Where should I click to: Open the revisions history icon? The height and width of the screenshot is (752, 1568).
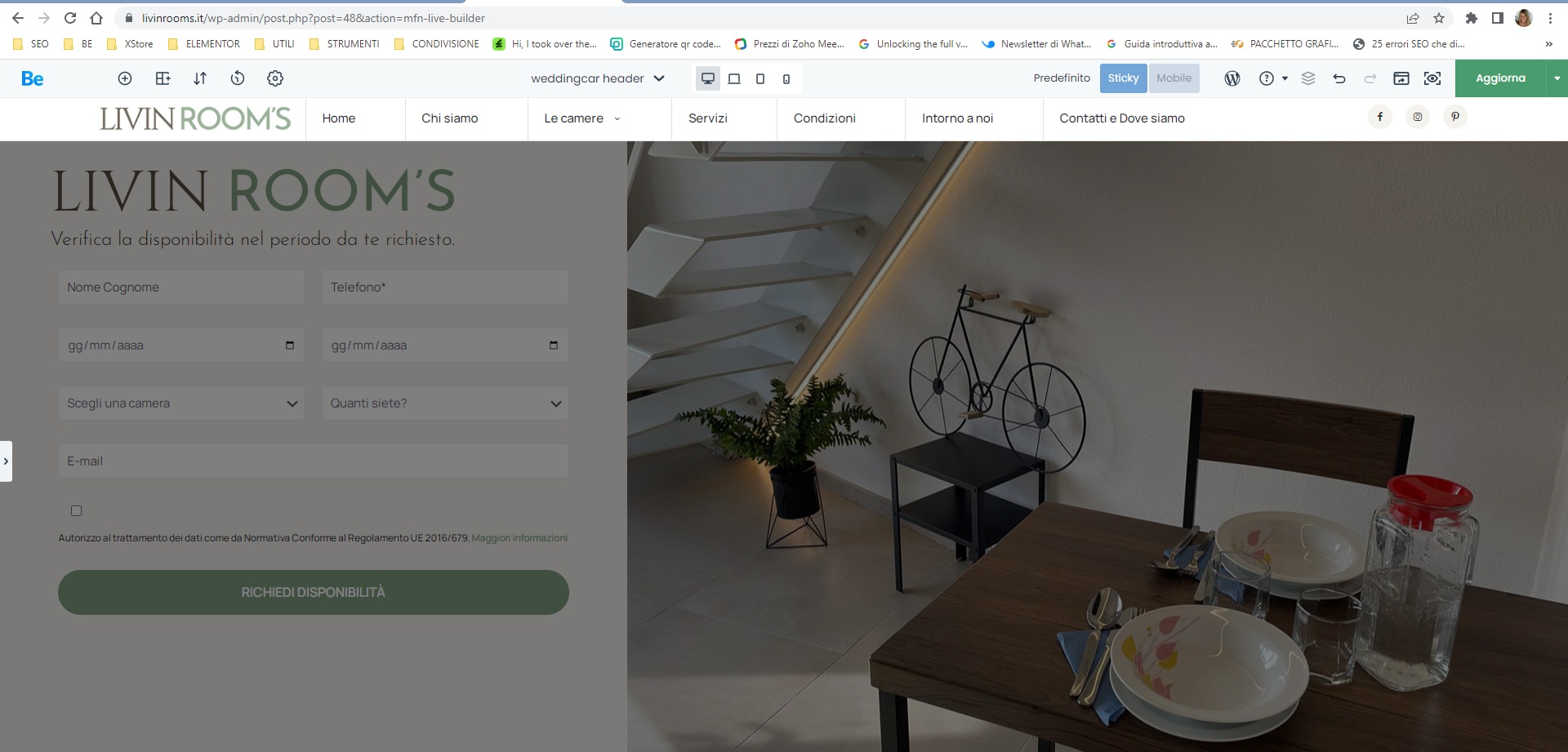pyautogui.click(x=238, y=78)
